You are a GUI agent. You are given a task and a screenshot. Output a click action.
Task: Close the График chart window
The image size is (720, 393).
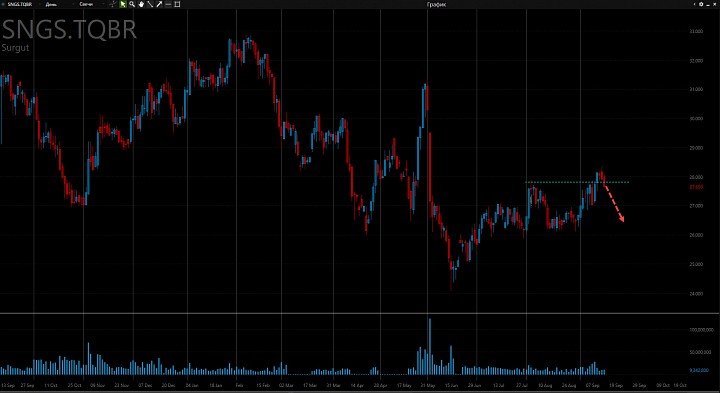714,4
